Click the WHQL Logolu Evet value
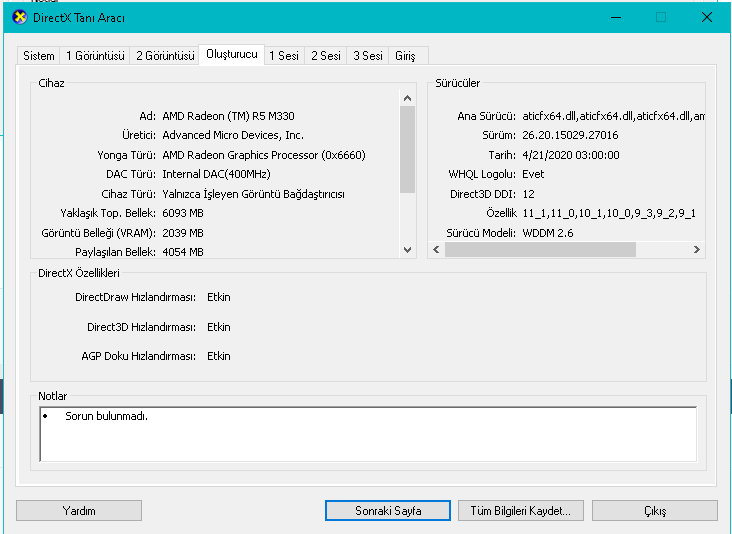This screenshot has height=534, width=732. coord(533,174)
